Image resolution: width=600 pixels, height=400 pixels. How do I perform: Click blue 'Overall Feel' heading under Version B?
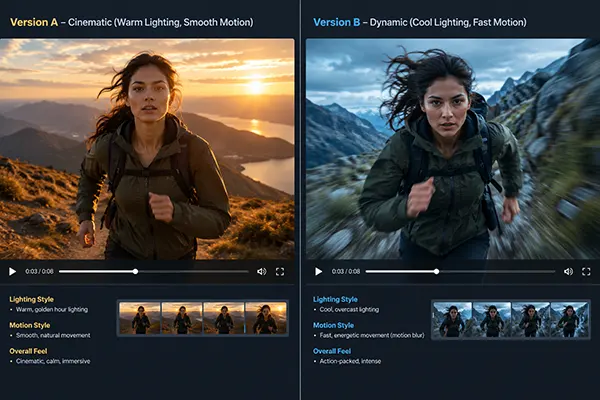[332, 351]
